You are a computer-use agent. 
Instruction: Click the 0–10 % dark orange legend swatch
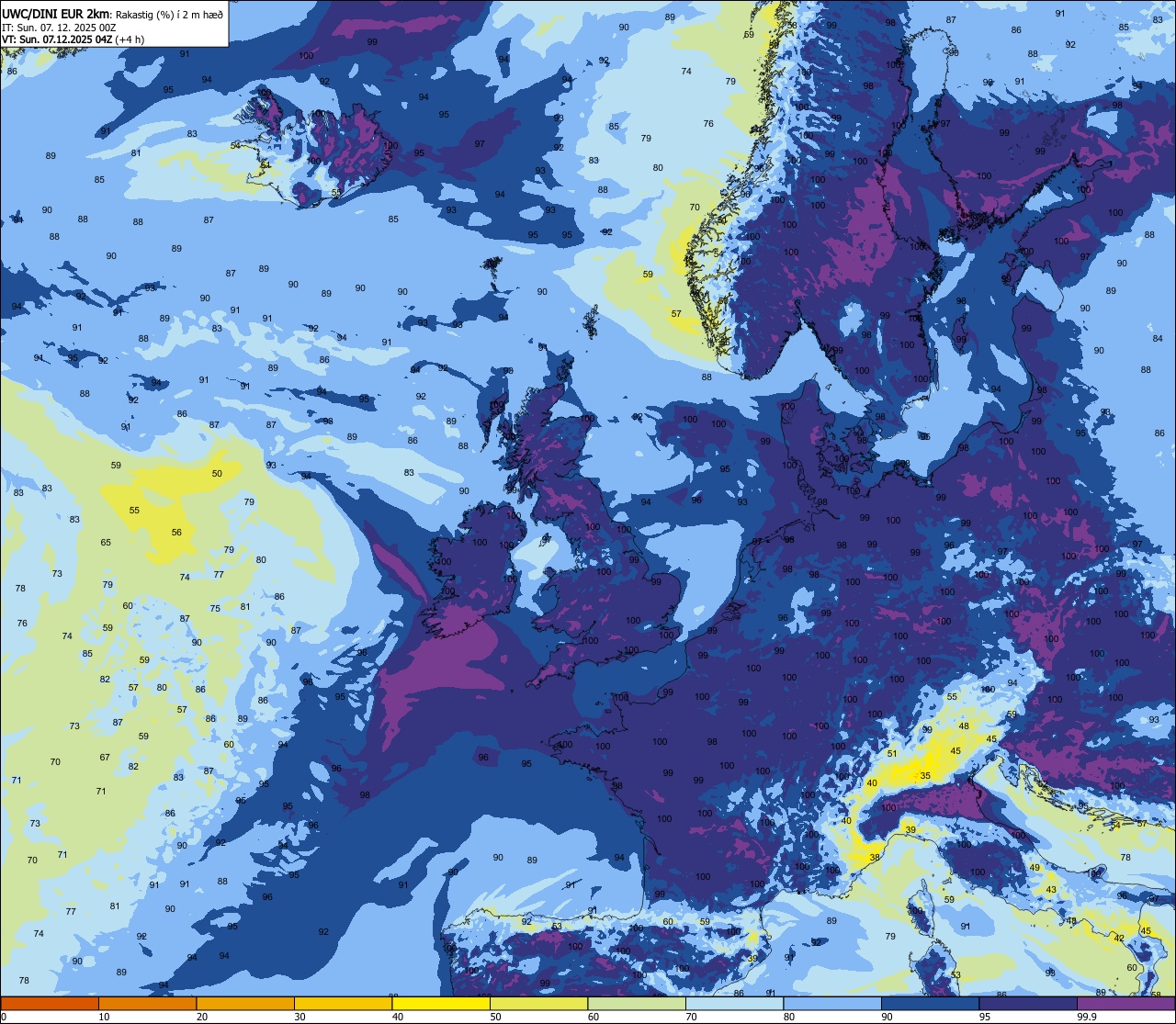[x=50, y=1003]
